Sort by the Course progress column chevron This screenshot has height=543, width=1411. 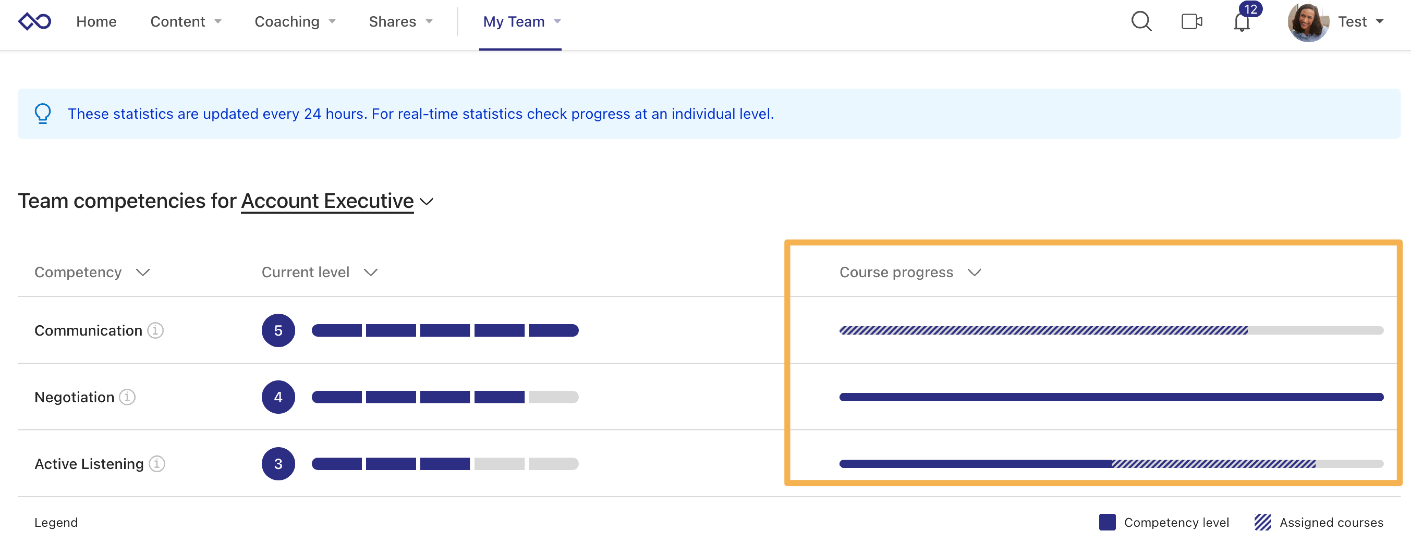tap(975, 272)
